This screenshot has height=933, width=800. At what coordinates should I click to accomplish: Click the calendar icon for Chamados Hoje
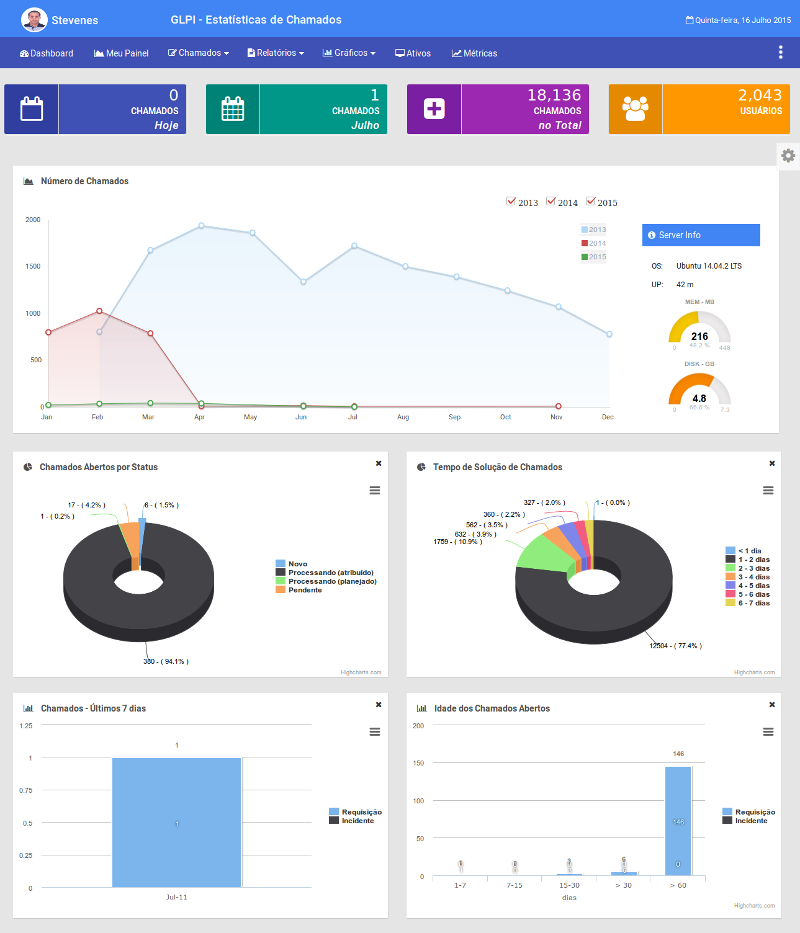32,109
